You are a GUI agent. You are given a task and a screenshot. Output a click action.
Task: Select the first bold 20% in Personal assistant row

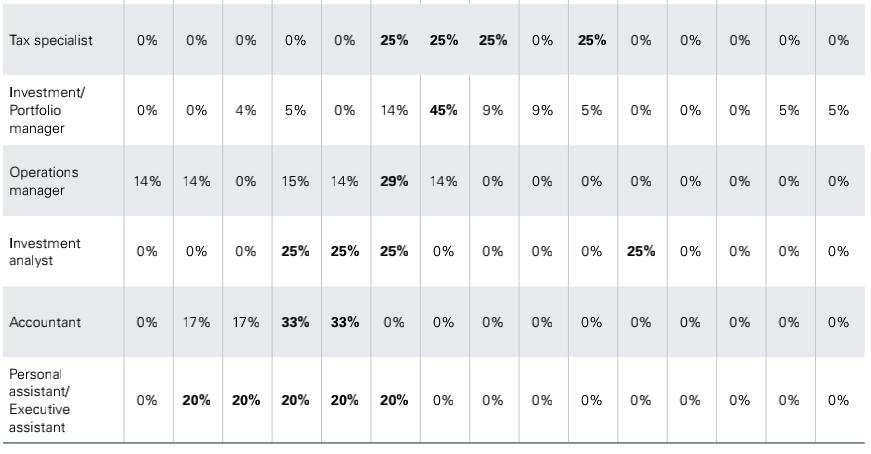(196, 400)
